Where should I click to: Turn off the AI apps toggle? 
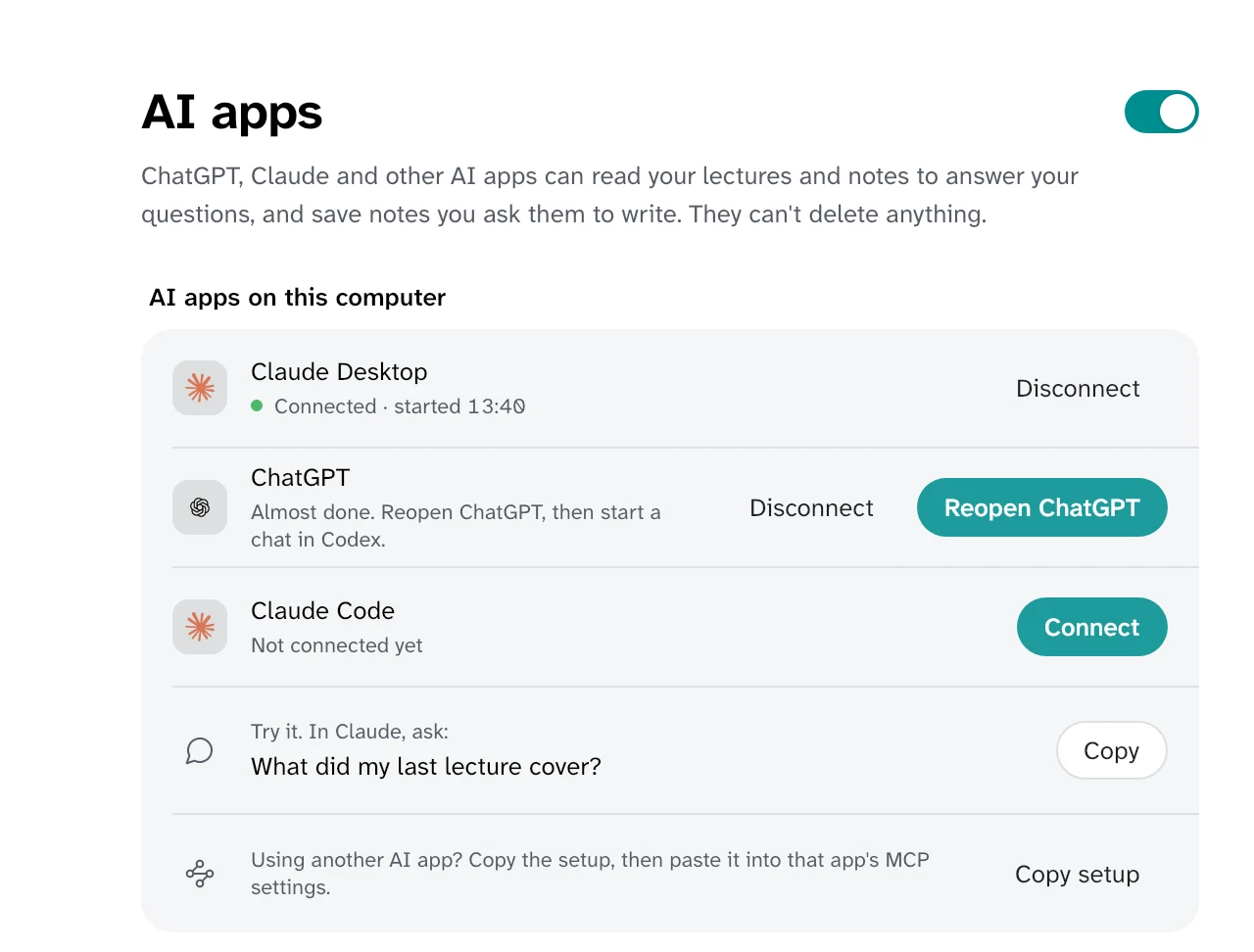pyautogui.click(x=1161, y=112)
